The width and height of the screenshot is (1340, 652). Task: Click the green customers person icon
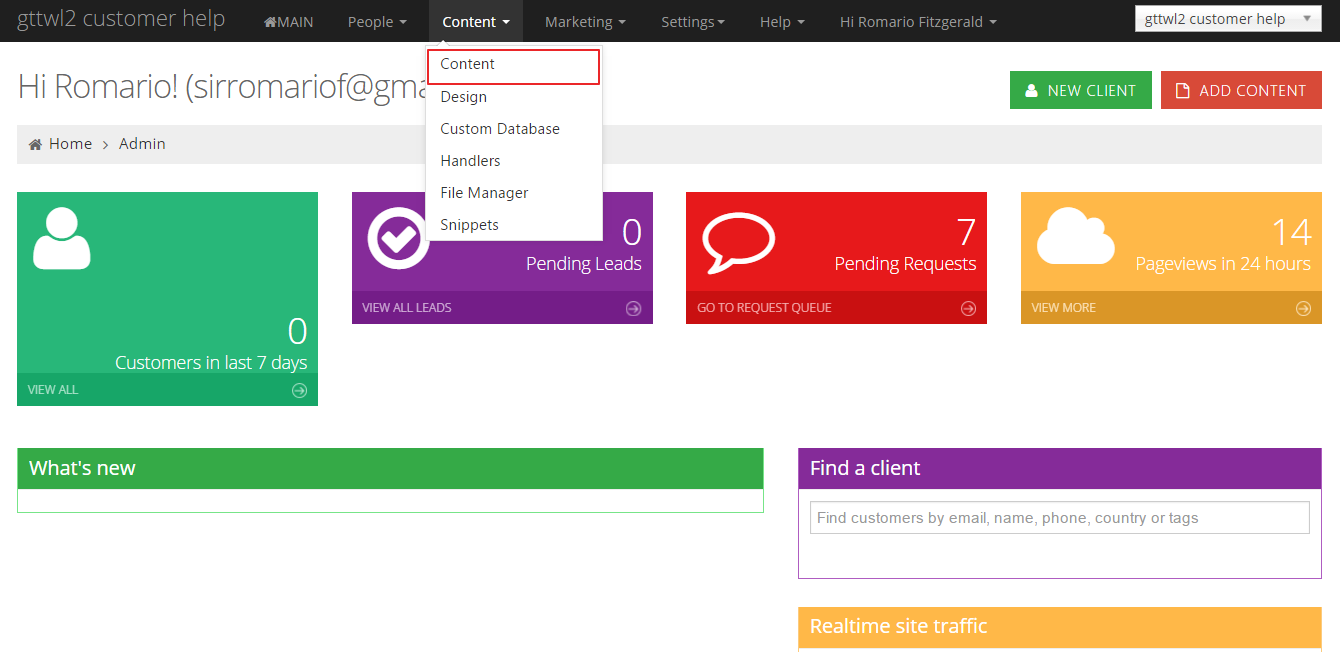tap(62, 238)
